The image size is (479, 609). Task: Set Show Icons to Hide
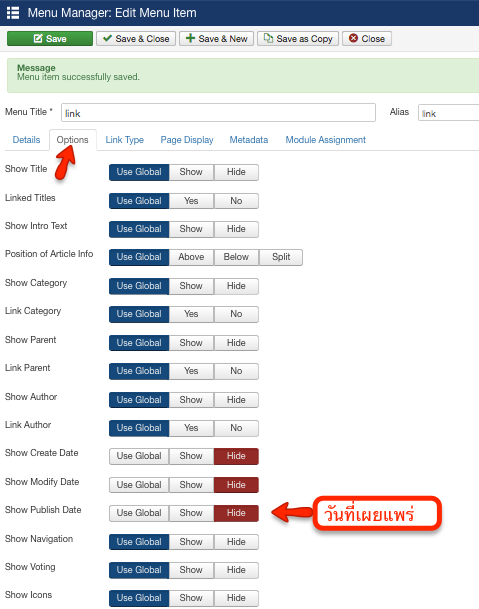[236, 598]
